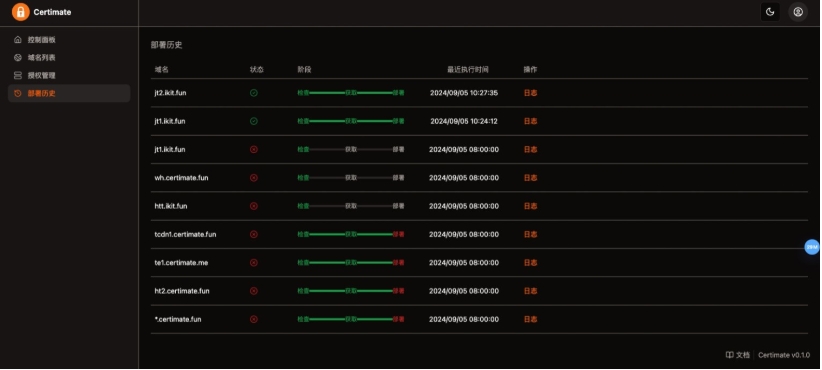Click the red failed icon for *.certimate.fun
The height and width of the screenshot is (370, 822).
click(x=254, y=319)
